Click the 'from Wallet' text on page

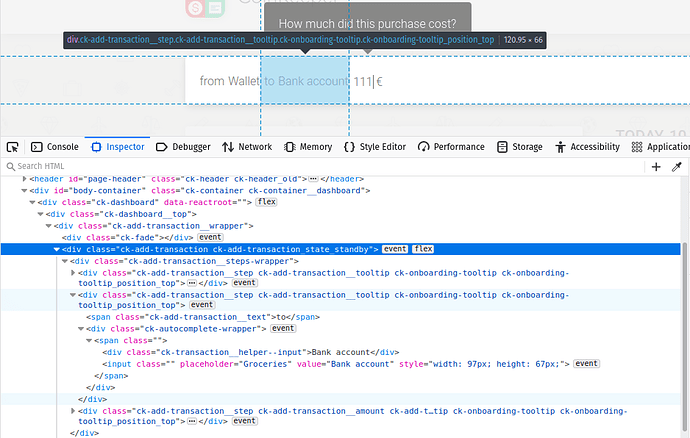(x=229, y=81)
